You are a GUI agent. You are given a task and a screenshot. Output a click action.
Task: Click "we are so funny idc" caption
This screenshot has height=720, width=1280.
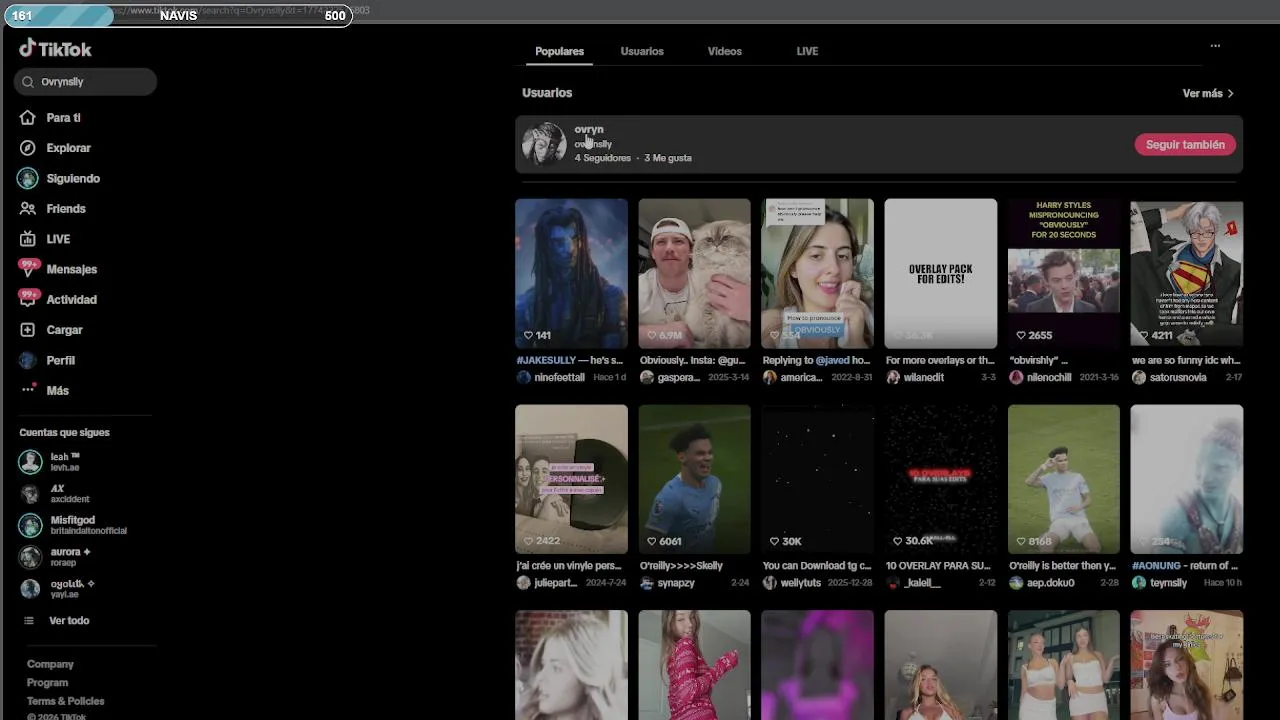(x=1186, y=360)
